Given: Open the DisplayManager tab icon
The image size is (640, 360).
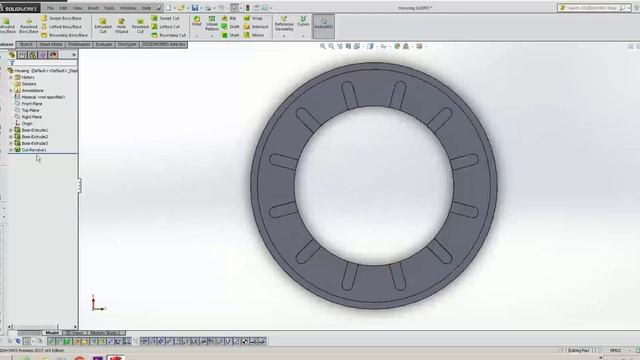Looking at the screenshot, I should tap(53, 55).
